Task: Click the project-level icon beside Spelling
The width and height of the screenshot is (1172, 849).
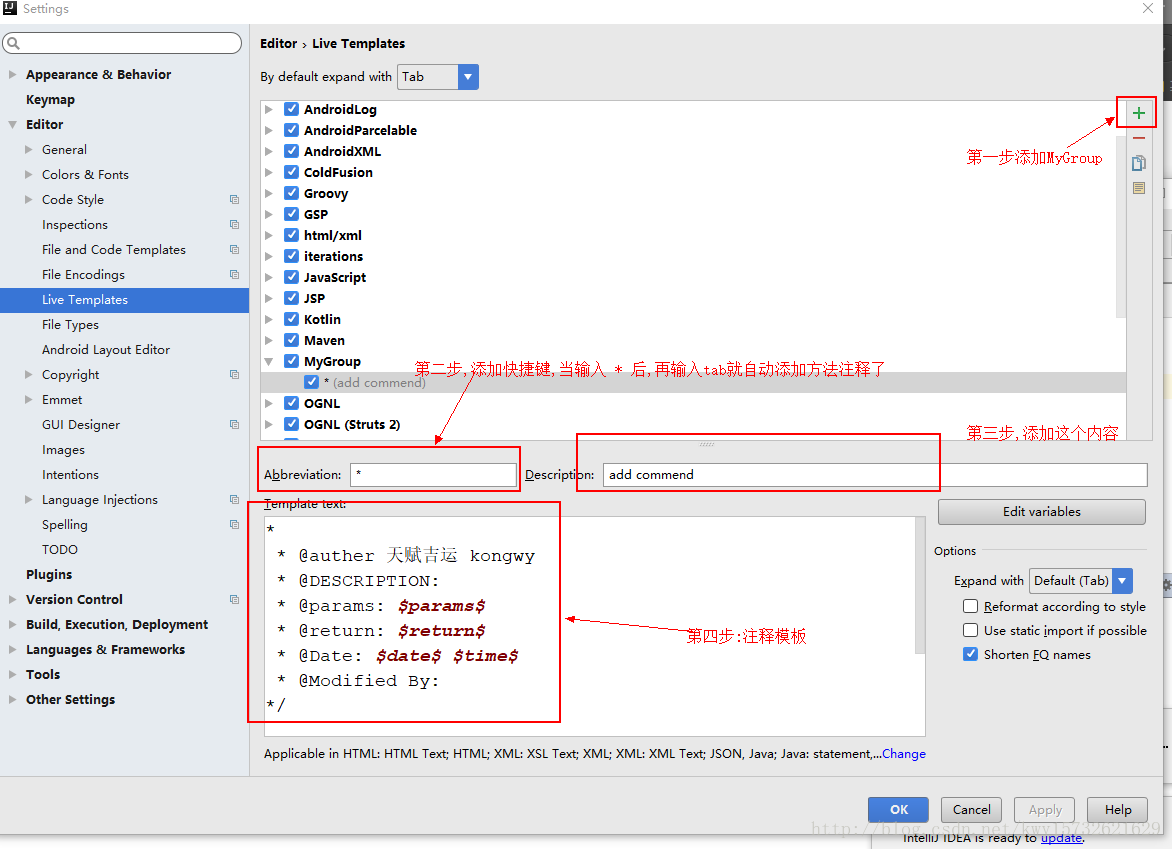Action: click(x=234, y=525)
